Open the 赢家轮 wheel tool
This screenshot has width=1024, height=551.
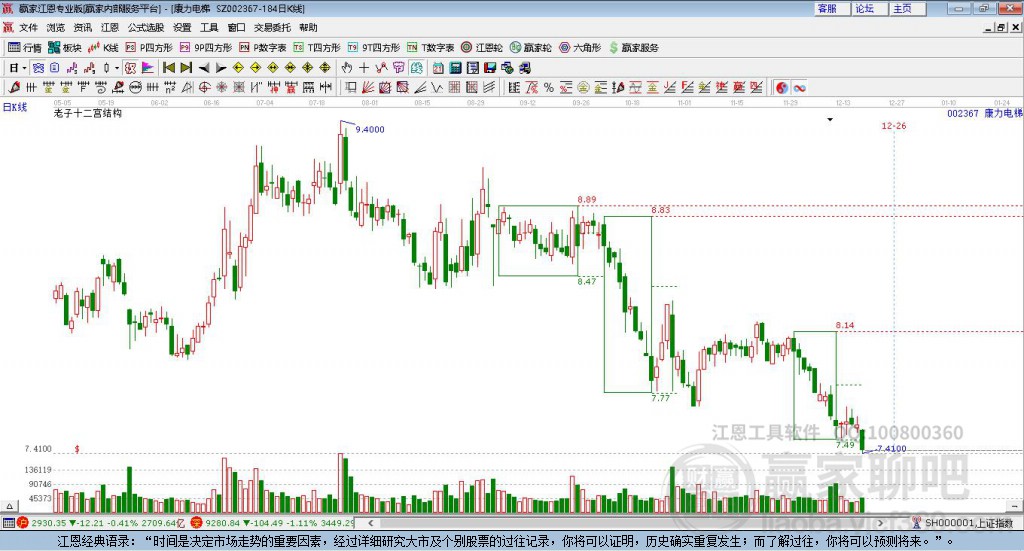[531, 48]
